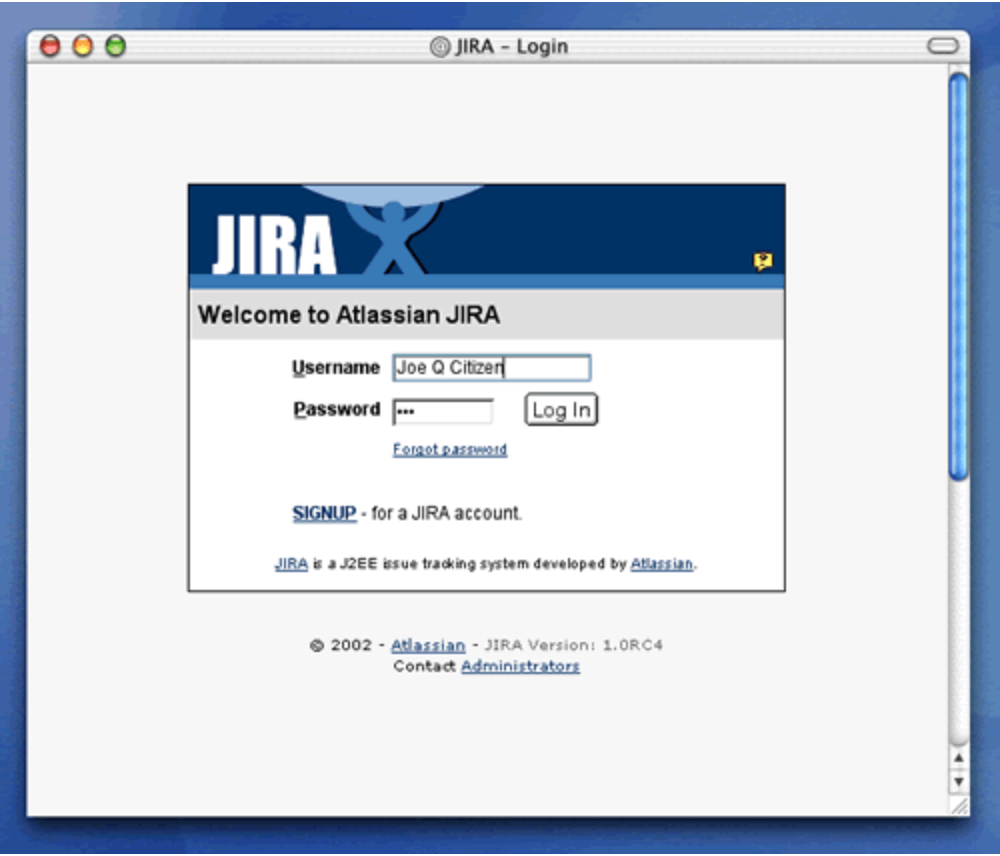Click the Password label
Viewport: 1000px width, 856px height.
point(337,410)
